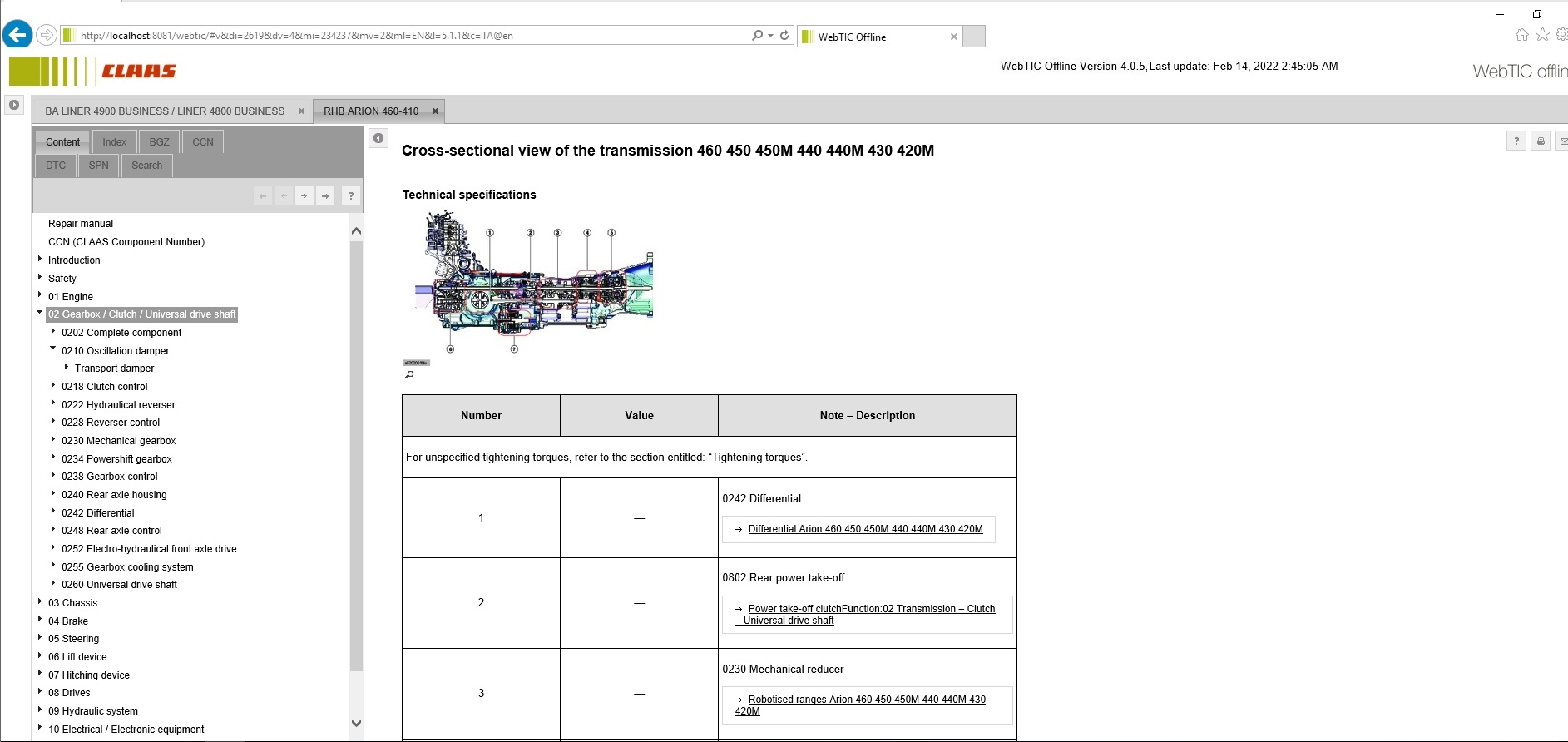Open the CCN tab

coord(203,142)
